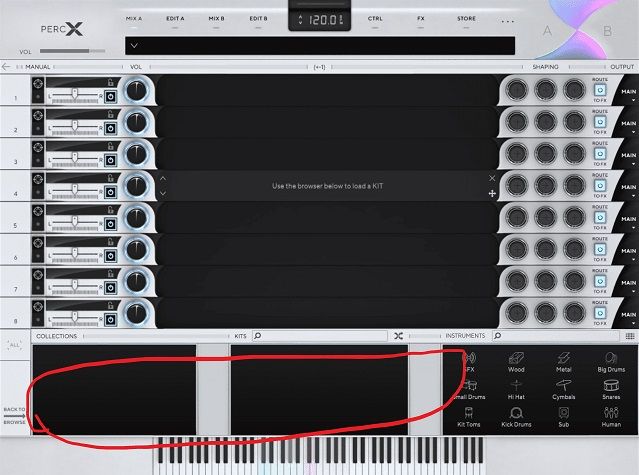Toggle power button on track 4
The width and height of the screenshot is (639, 475).
pyautogui.click(x=110, y=192)
